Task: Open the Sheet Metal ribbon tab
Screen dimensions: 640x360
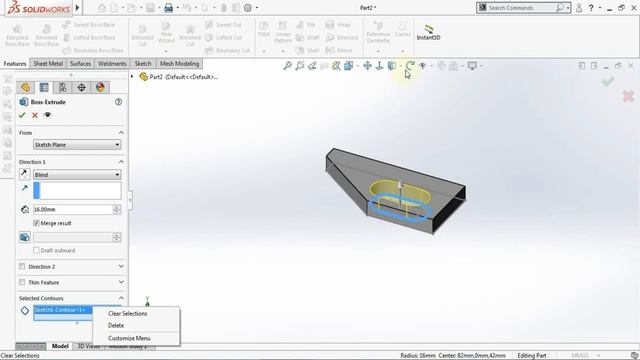Action: click(48, 64)
